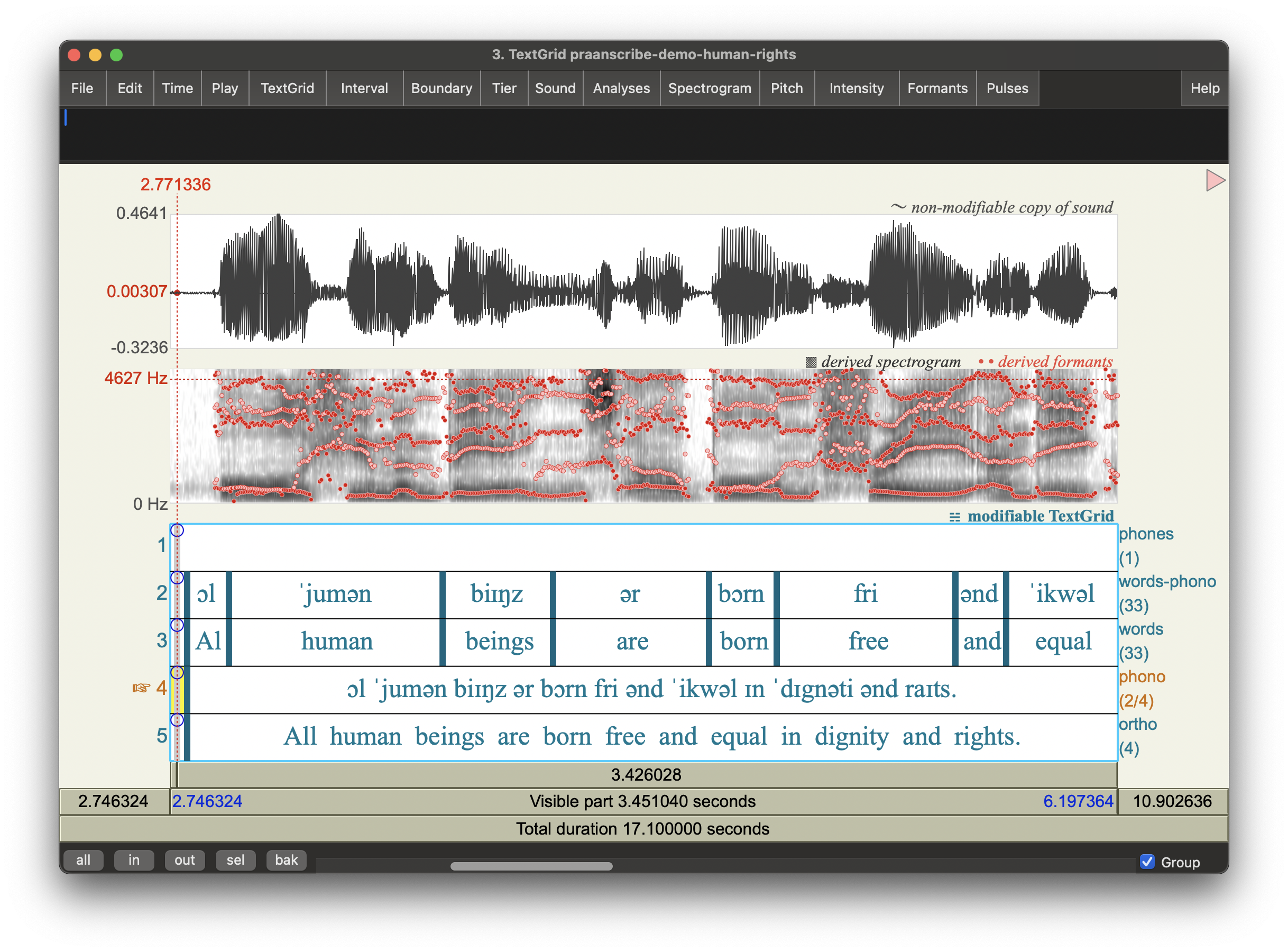Click boundary circle handle on words tier

pos(177,625)
